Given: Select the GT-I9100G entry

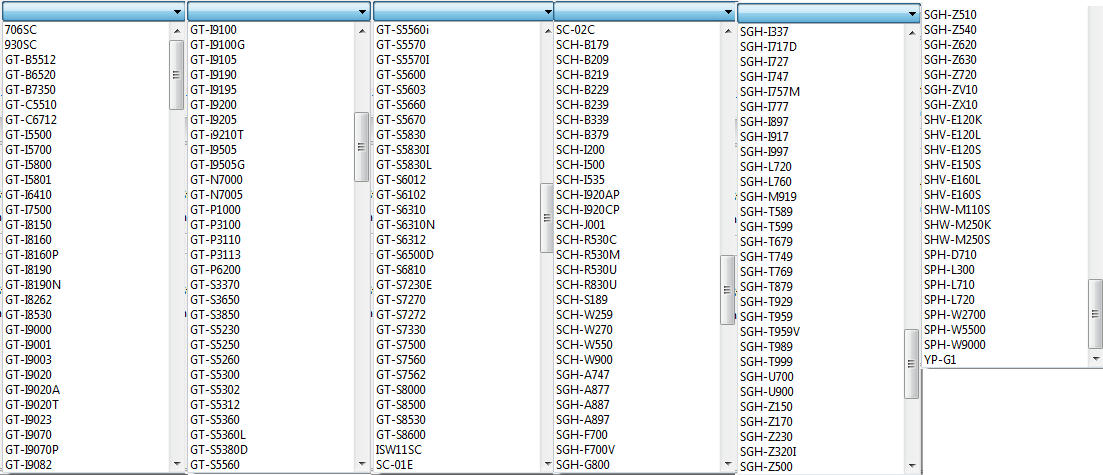Looking at the screenshot, I should click(217, 44).
